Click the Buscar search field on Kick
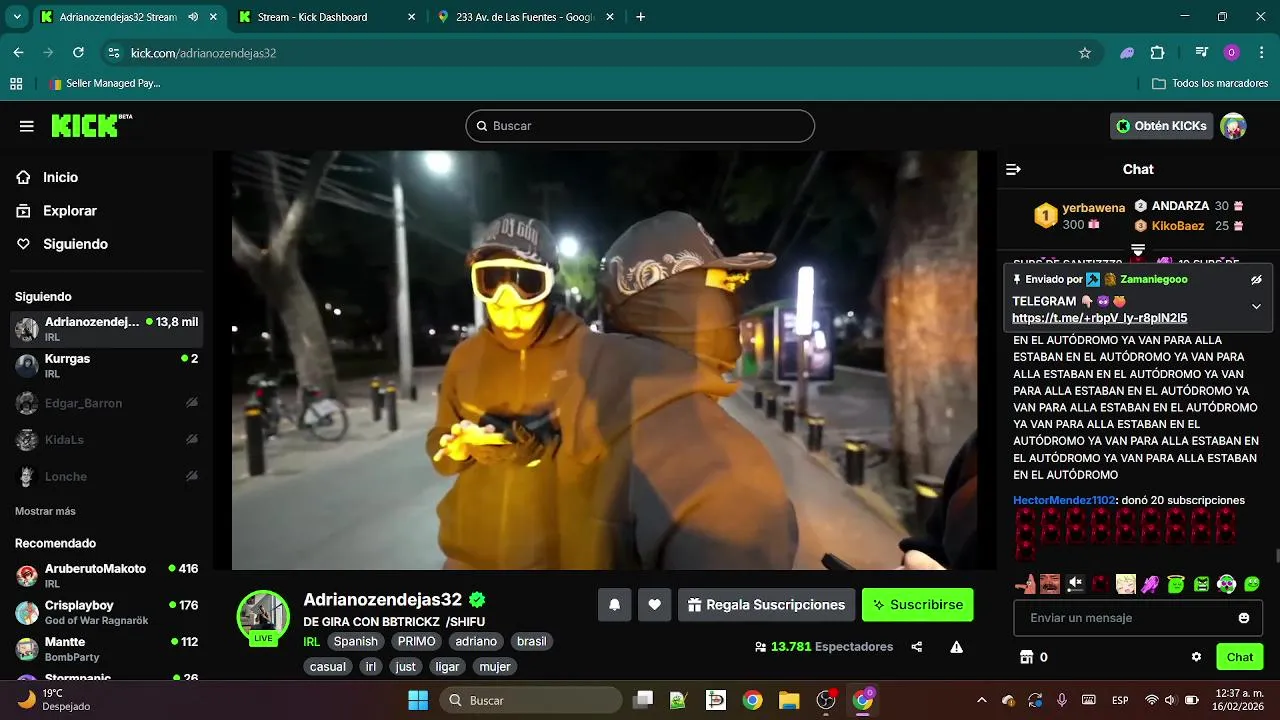The height and width of the screenshot is (720, 1280). (640, 126)
